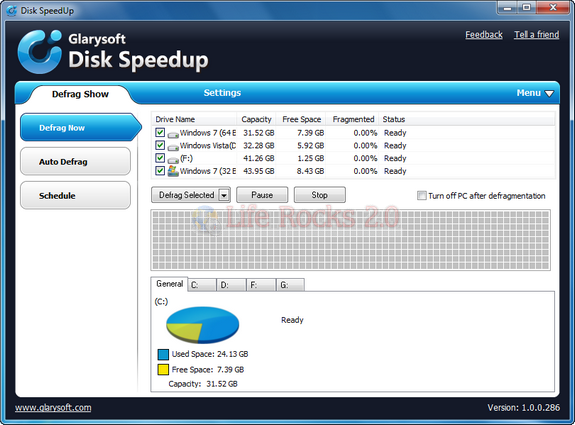Open the Tell a friend link

tap(536, 35)
